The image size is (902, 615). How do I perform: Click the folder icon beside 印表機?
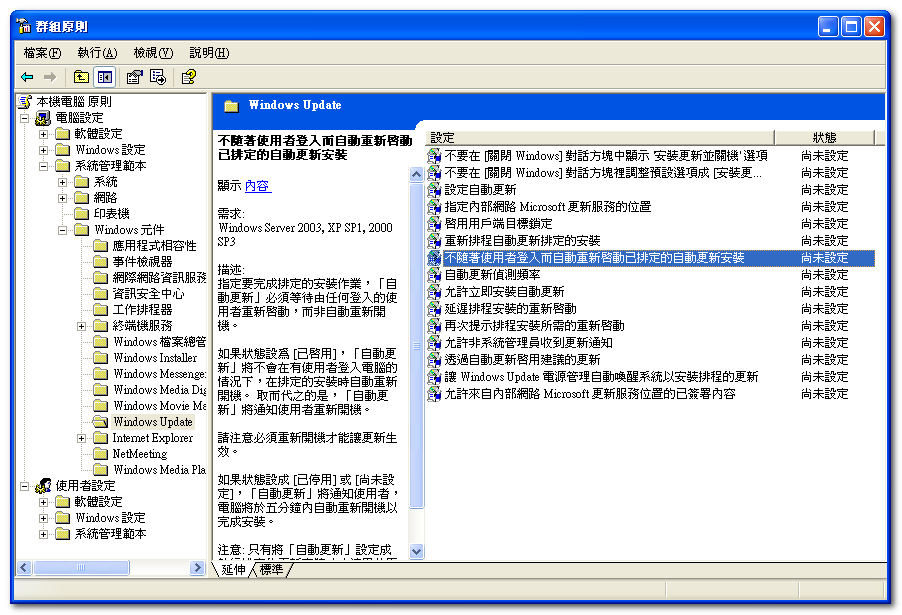[x=82, y=214]
